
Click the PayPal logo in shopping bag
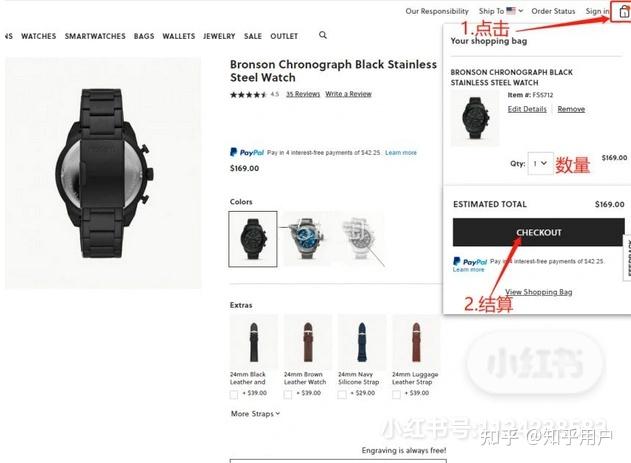coord(470,261)
